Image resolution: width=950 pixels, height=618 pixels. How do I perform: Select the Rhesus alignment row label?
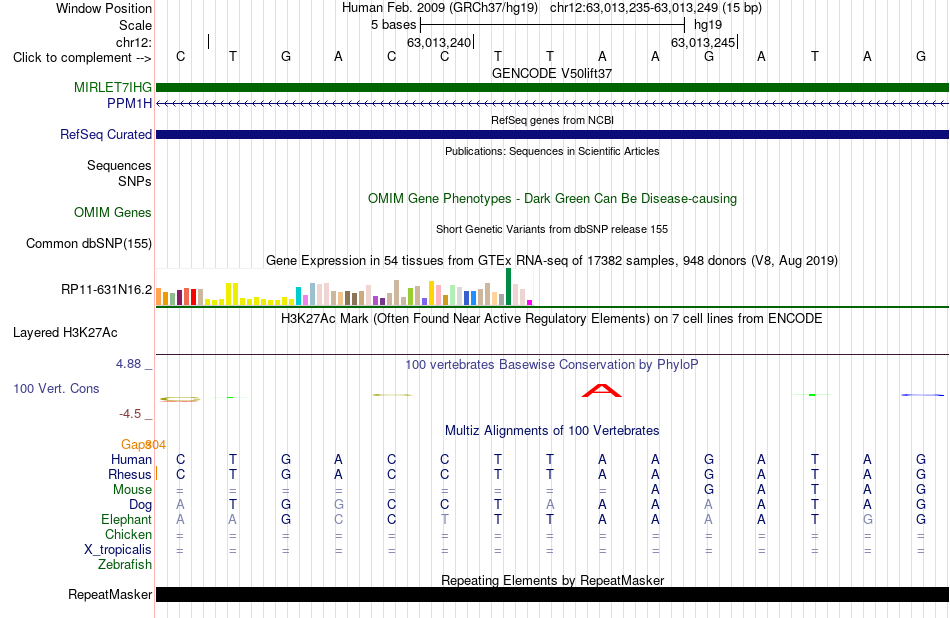[x=130, y=474]
